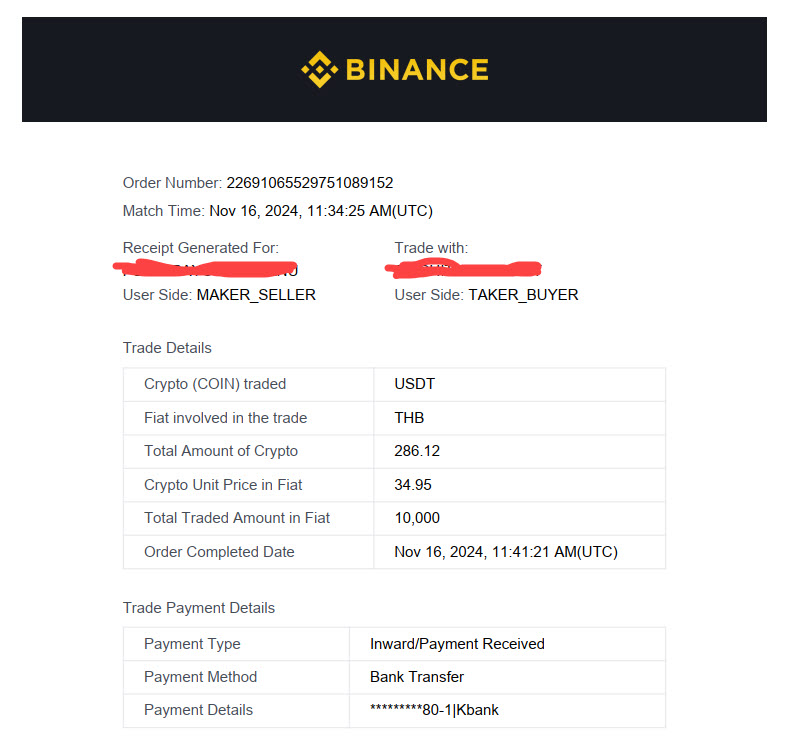This screenshot has width=805, height=751.
Task: Click the USDT crypto traded cell
Action: [520, 384]
